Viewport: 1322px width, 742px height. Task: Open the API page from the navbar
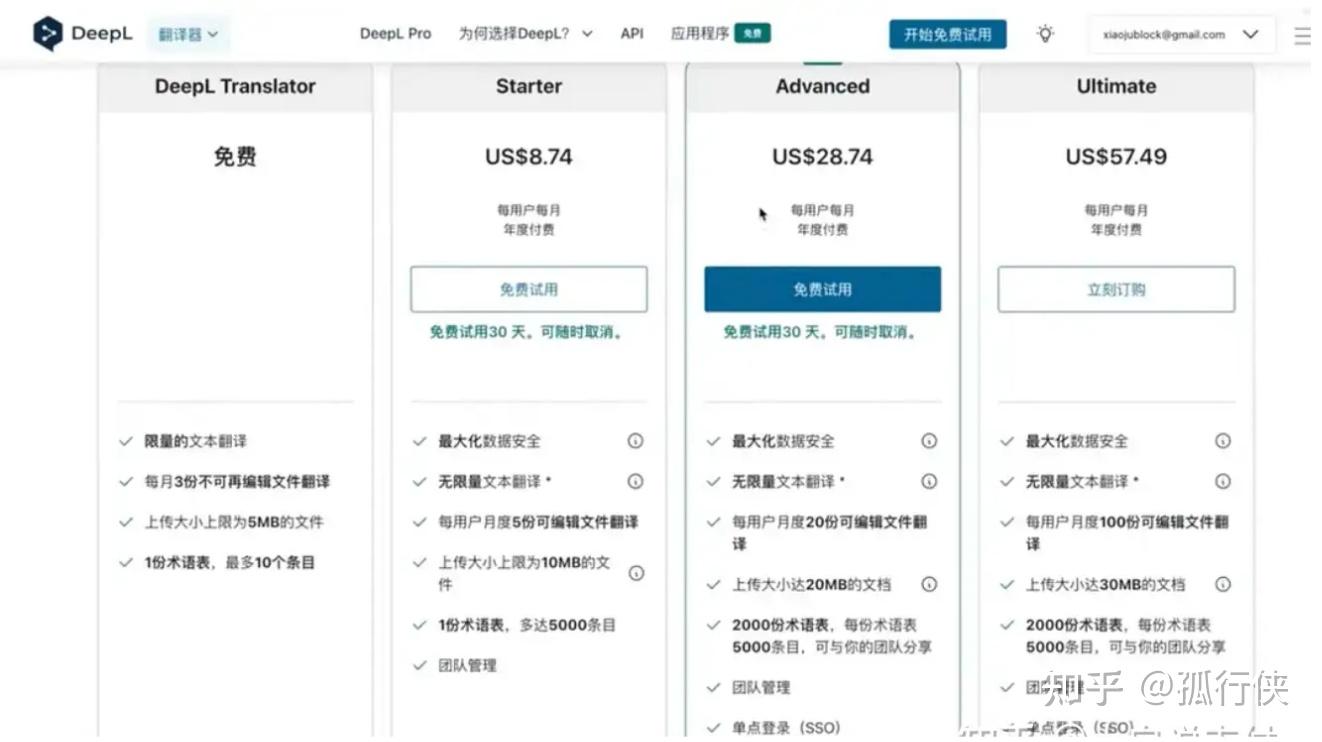632,32
